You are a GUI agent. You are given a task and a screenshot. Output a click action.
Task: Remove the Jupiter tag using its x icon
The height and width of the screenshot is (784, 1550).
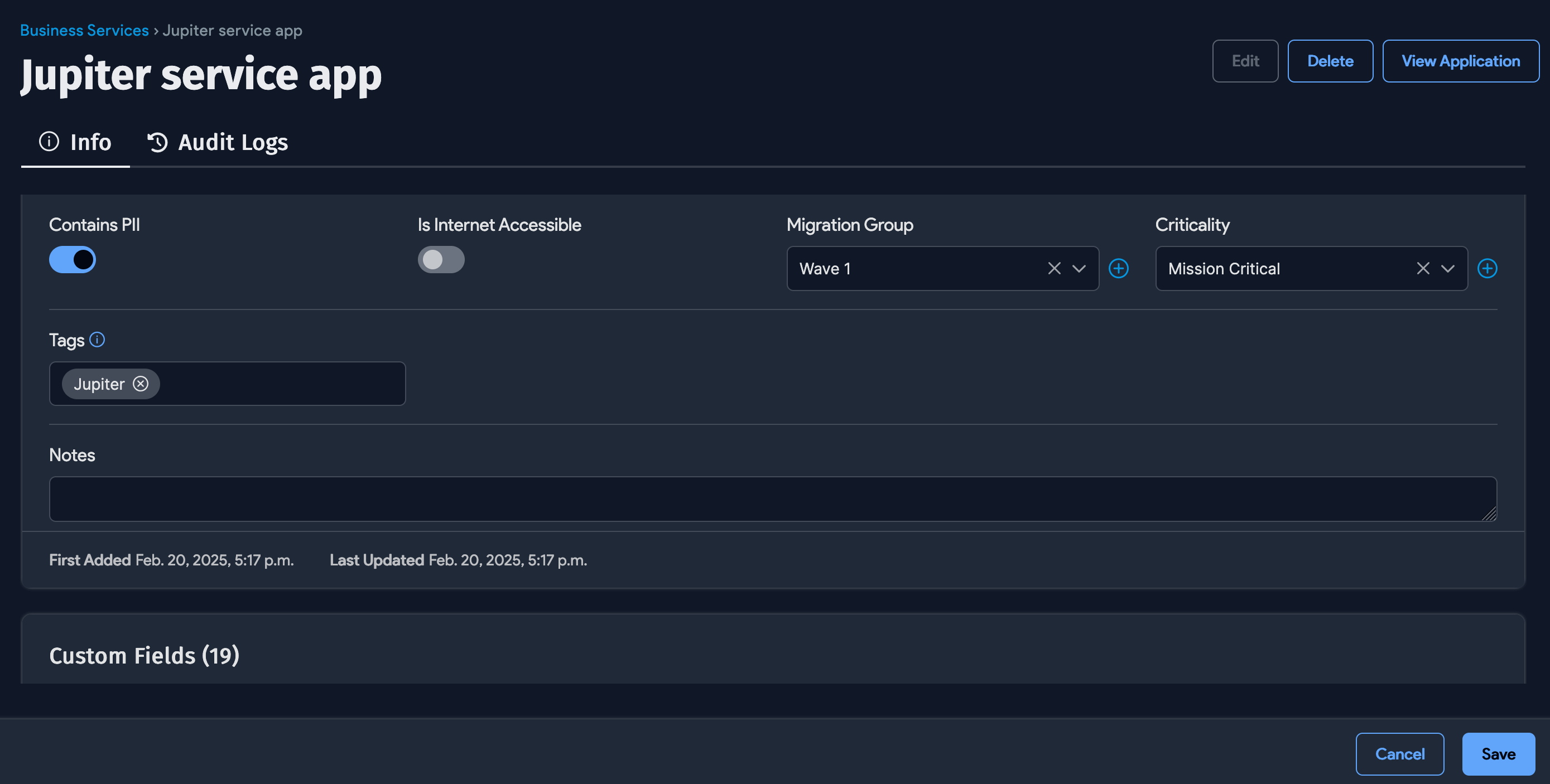coord(141,384)
